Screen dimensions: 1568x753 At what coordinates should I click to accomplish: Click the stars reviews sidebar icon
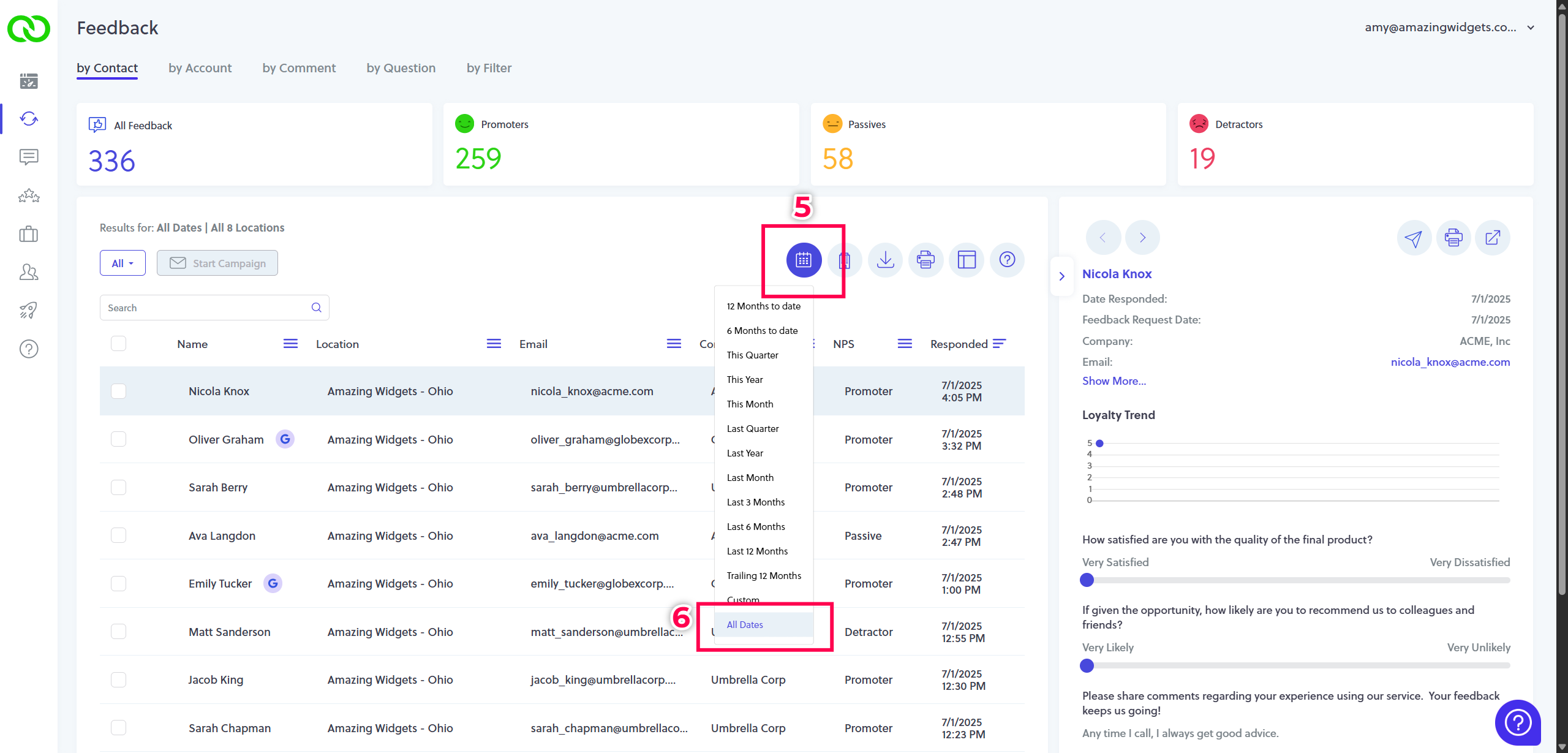(29, 196)
